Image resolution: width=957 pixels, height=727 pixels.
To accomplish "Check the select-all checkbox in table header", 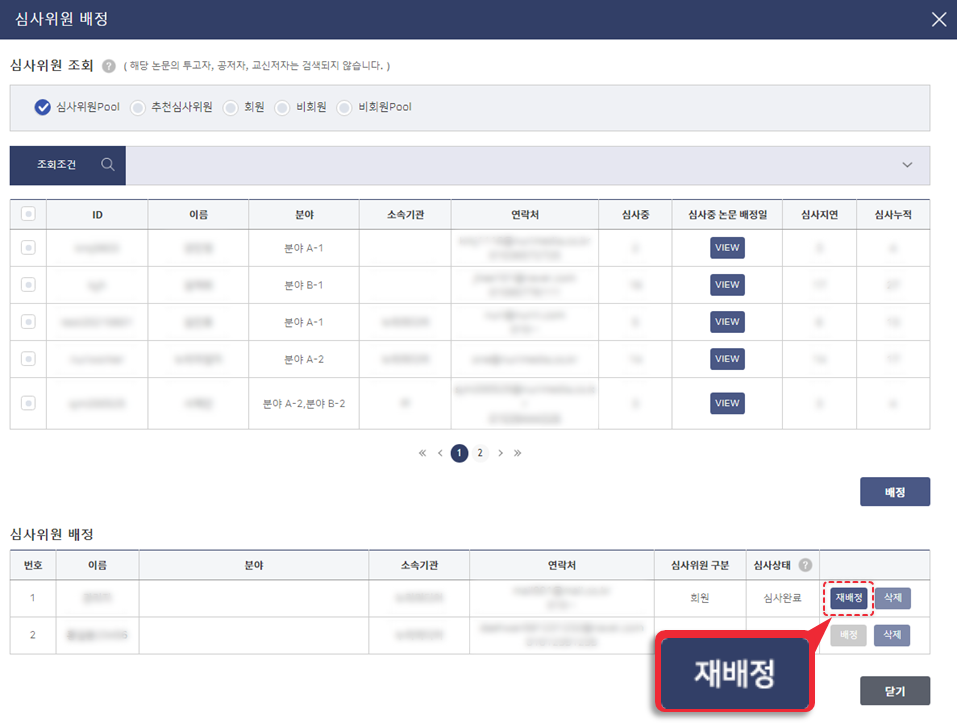I will click(x=28, y=213).
